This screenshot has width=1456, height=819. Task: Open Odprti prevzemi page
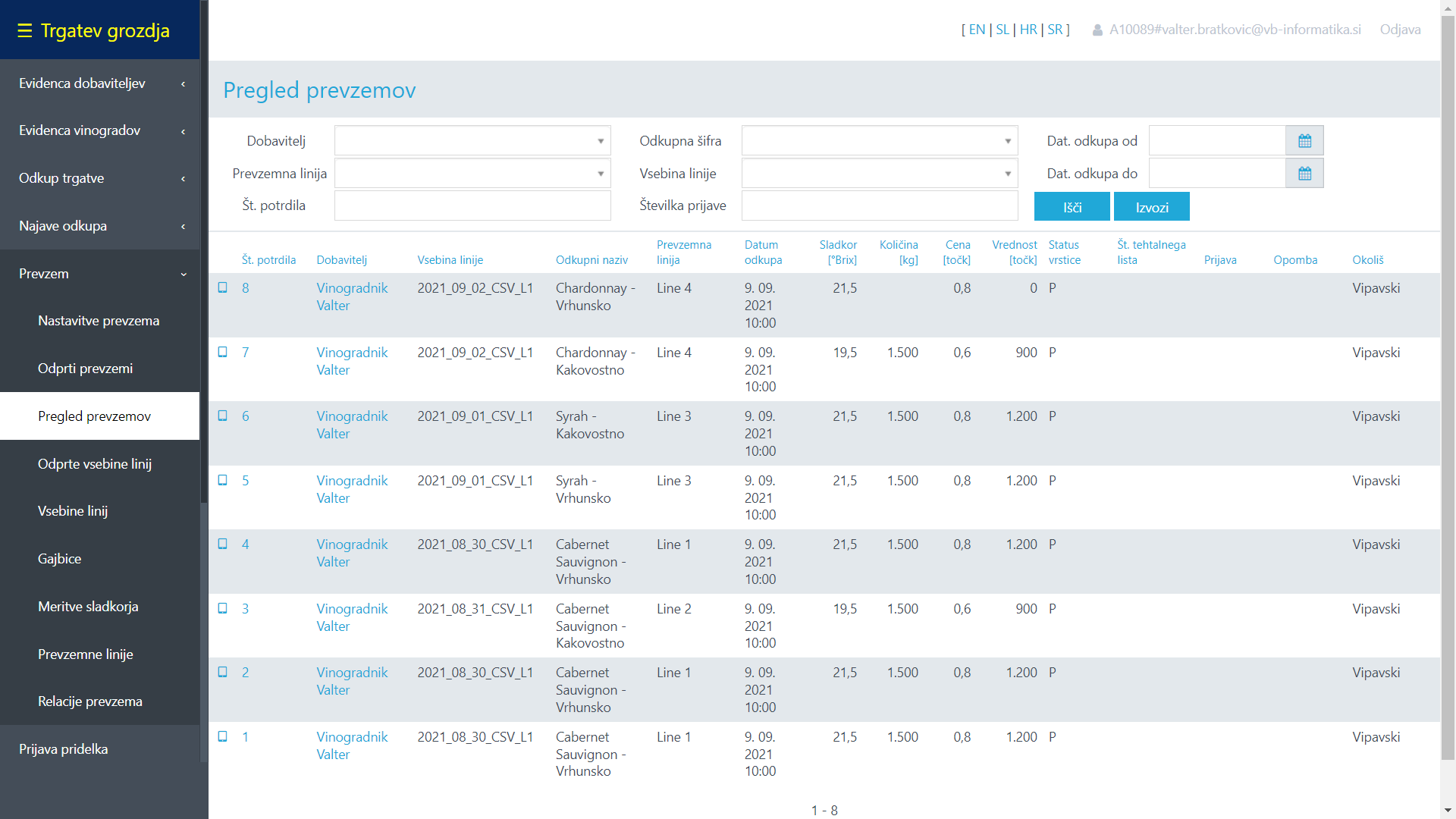tap(100, 369)
